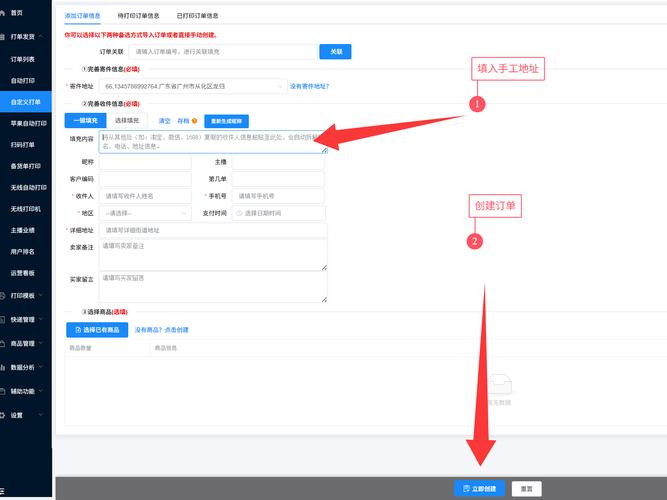Image resolution: width=667 pixels, height=500 pixels.
Task: Click the 手机号 phone field
Action: coord(278,196)
